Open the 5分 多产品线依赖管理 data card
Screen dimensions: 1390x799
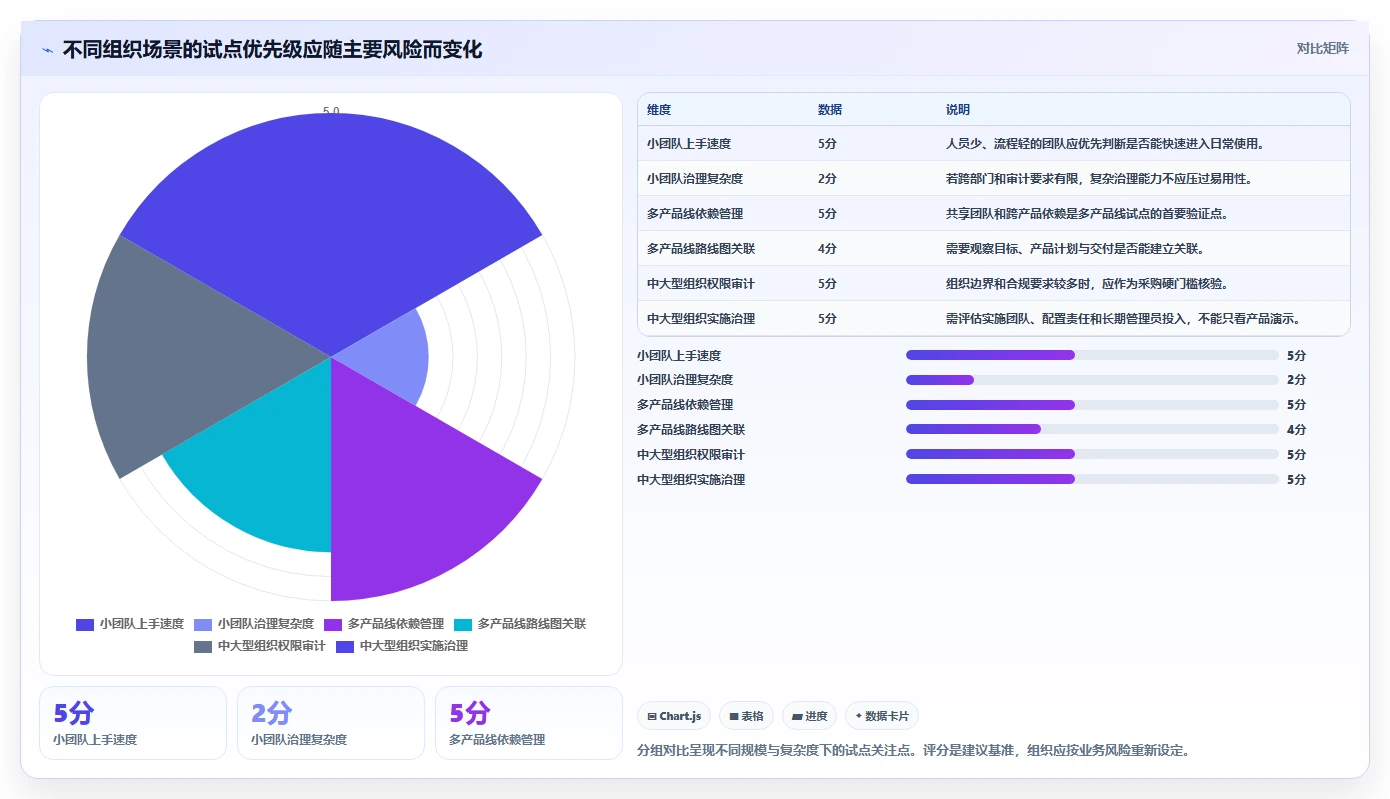click(529, 723)
